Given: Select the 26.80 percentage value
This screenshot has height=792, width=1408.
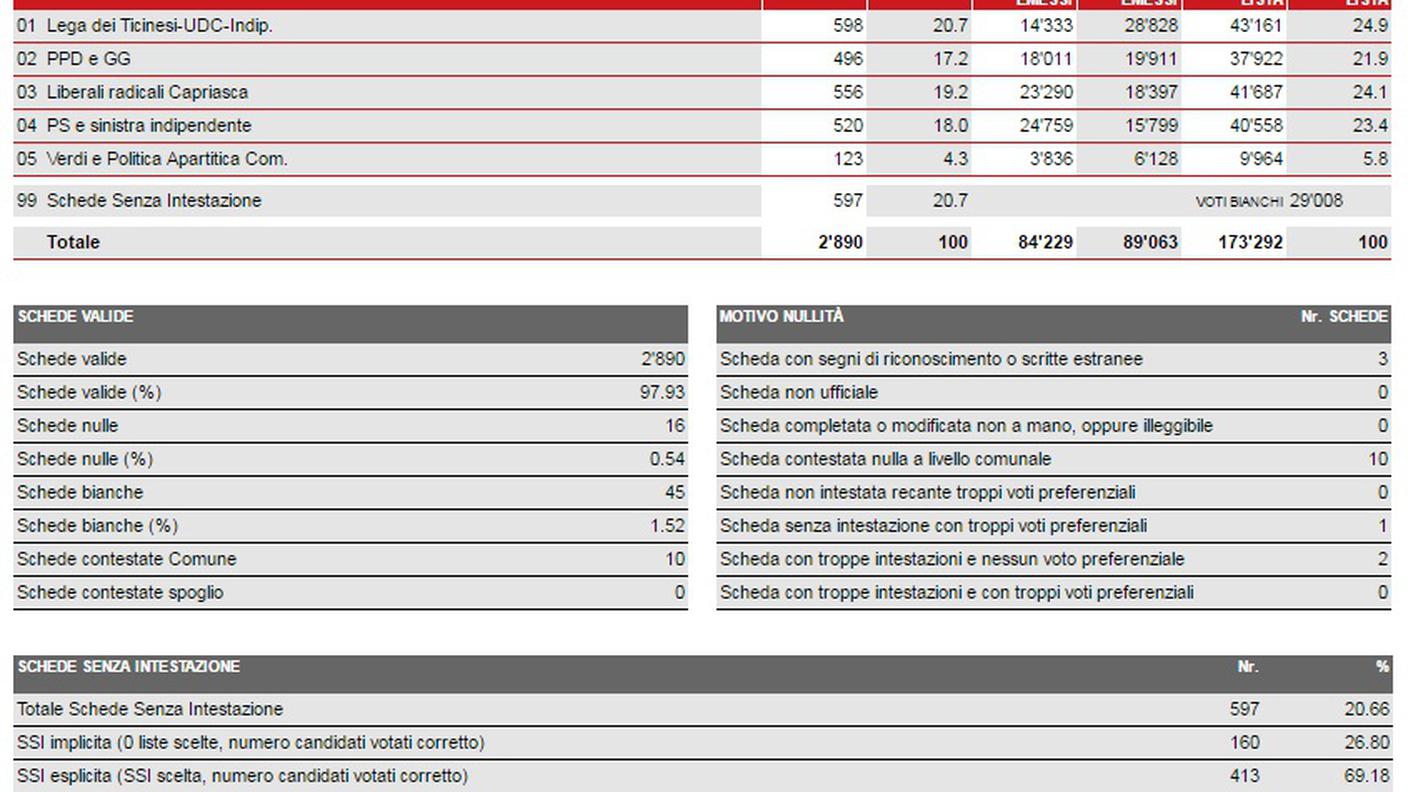Looking at the screenshot, I should 1366,743.
